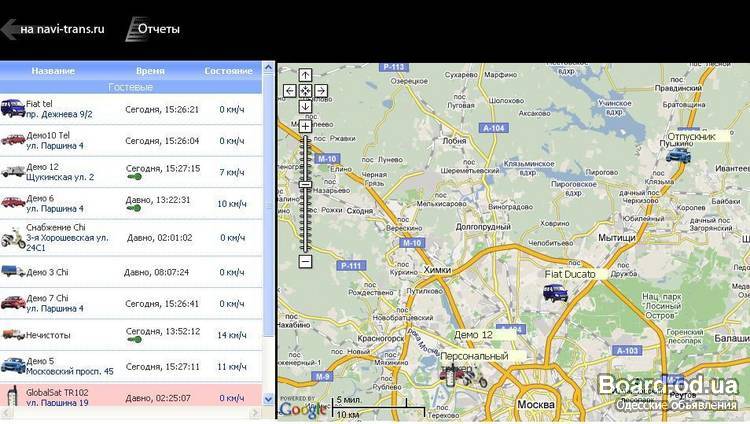
Task: Click the Отпускник vehicle marker on map
Action: click(679, 155)
